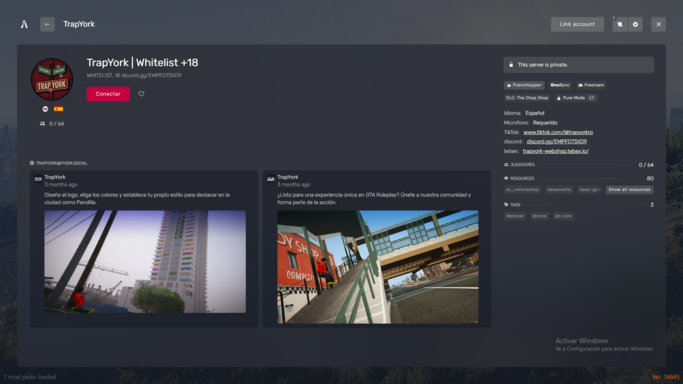Click the Freeroam game type badge
The image size is (683, 384).
click(591, 85)
